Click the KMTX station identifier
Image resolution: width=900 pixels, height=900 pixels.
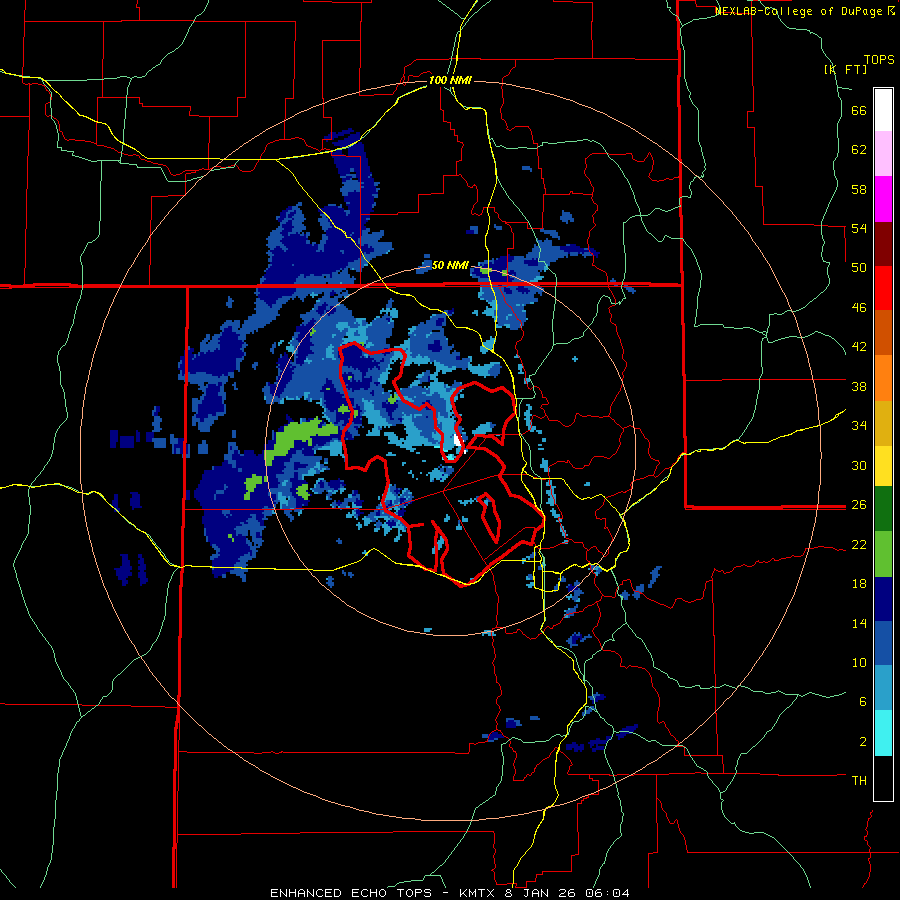[x=479, y=893]
